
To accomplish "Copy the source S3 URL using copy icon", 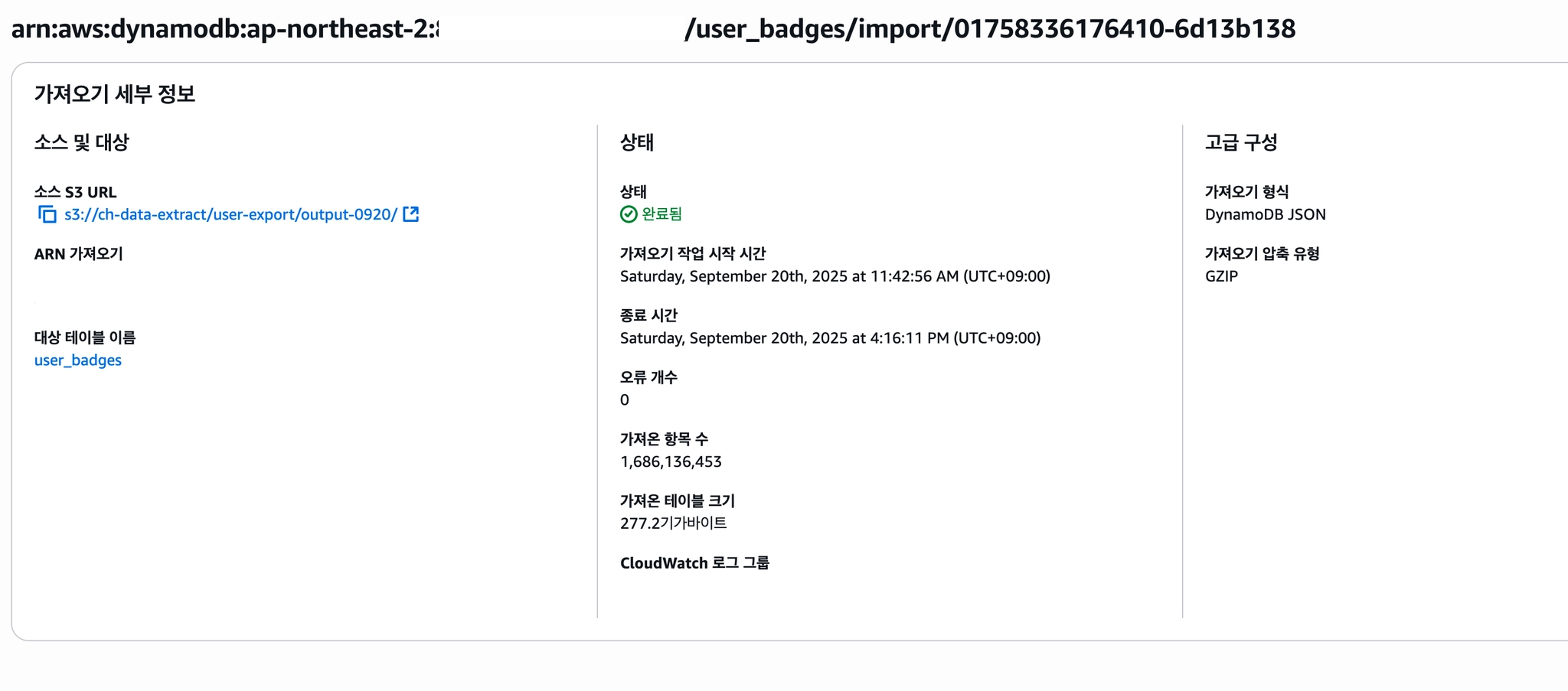I will 47,215.
